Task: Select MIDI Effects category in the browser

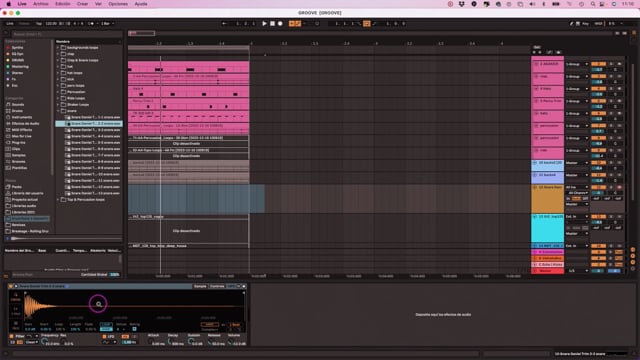Action: click(22, 130)
